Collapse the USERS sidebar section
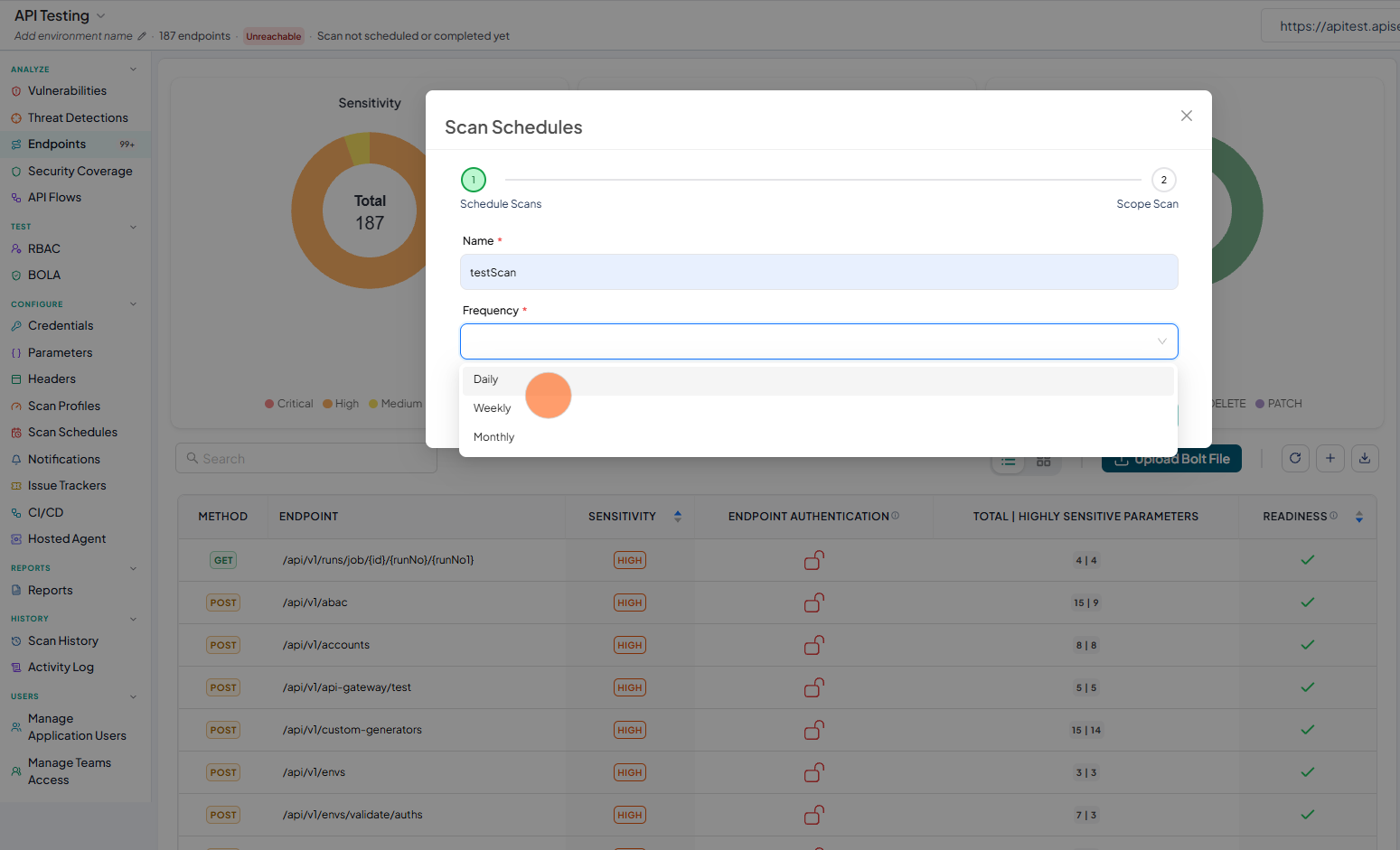Screen dimensions: 1400x850 (x=133, y=696)
